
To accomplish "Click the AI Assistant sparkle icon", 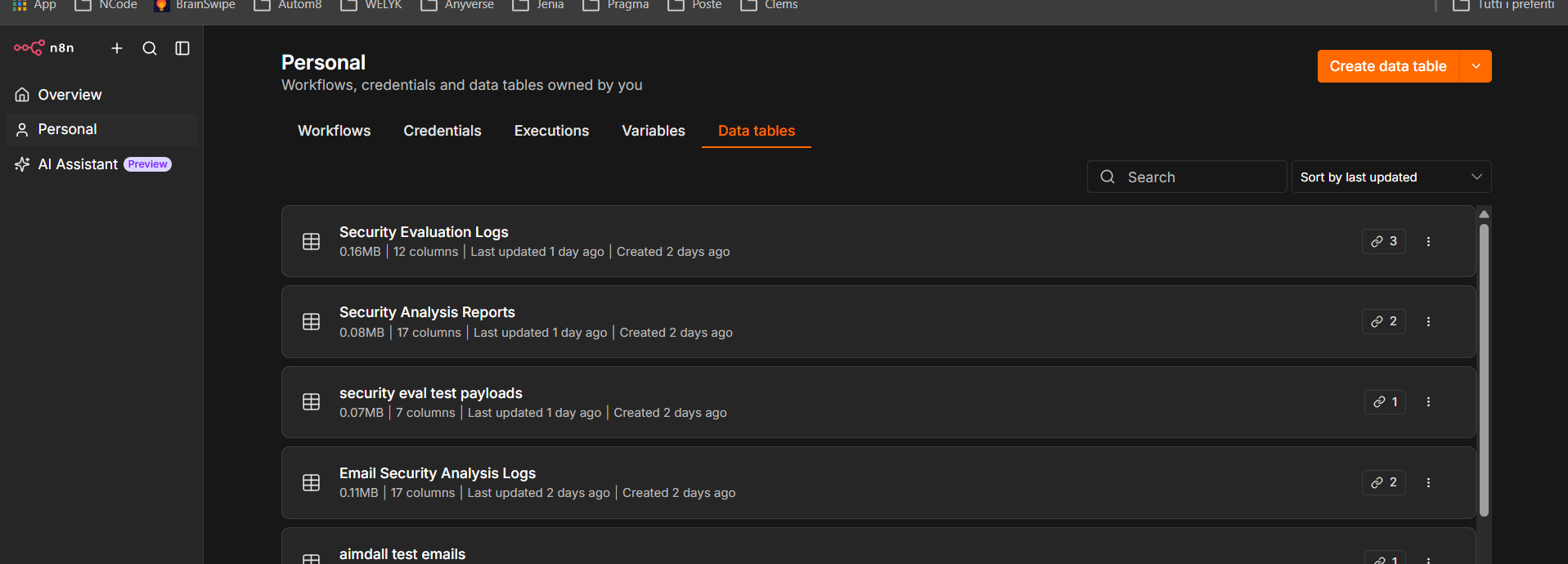I will point(22,164).
